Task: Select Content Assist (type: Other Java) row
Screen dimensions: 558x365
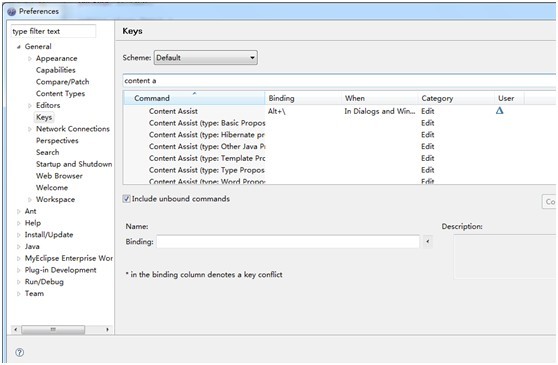Action: click(339, 146)
